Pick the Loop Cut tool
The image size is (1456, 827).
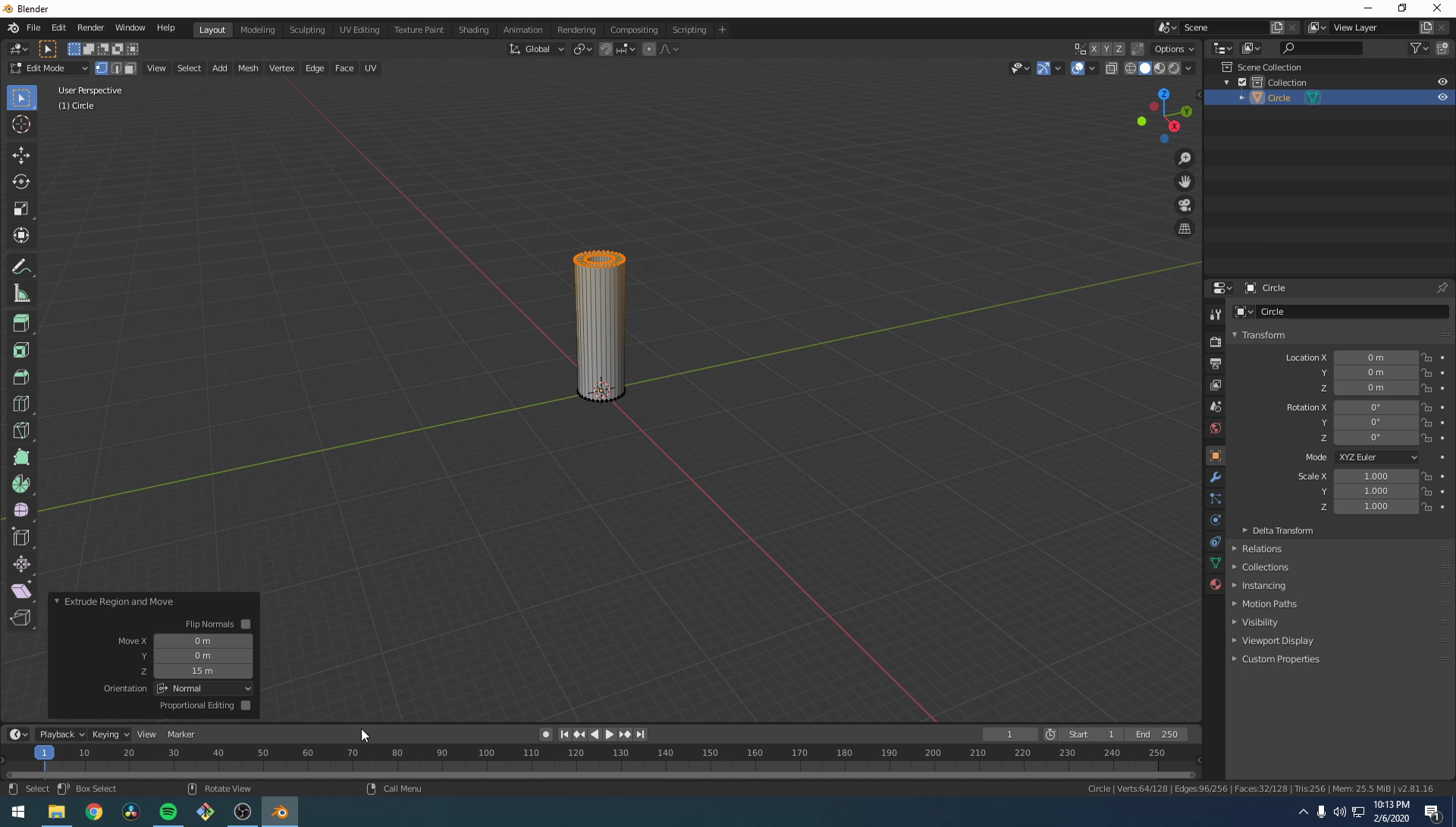point(21,404)
